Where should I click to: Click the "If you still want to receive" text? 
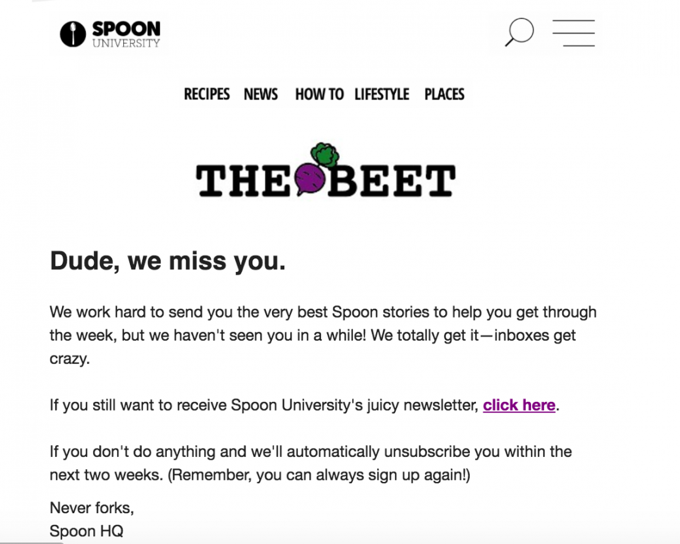(x=265, y=405)
